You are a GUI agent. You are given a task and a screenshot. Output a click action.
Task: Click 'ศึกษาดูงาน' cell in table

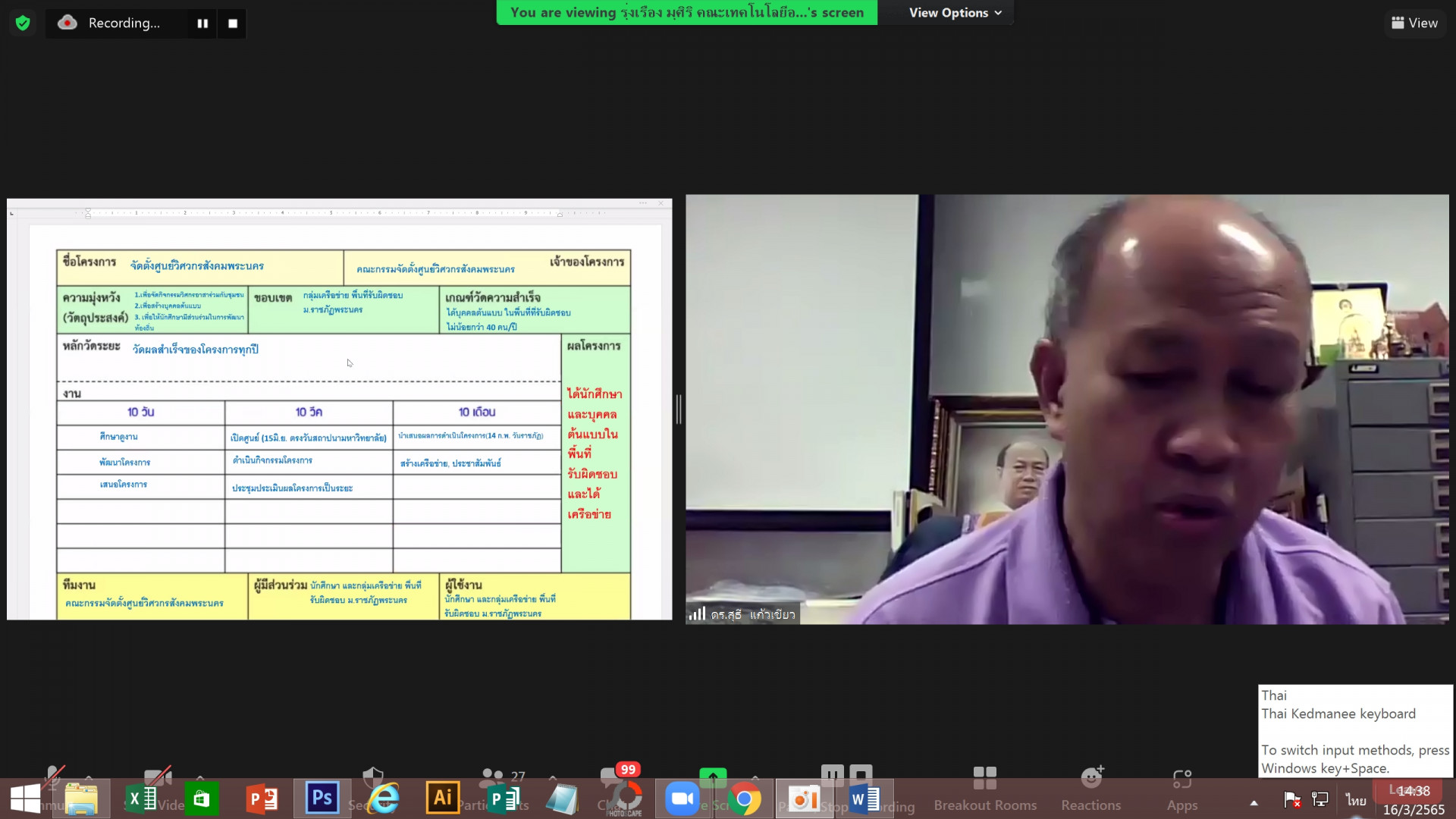[x=118, y=437]
